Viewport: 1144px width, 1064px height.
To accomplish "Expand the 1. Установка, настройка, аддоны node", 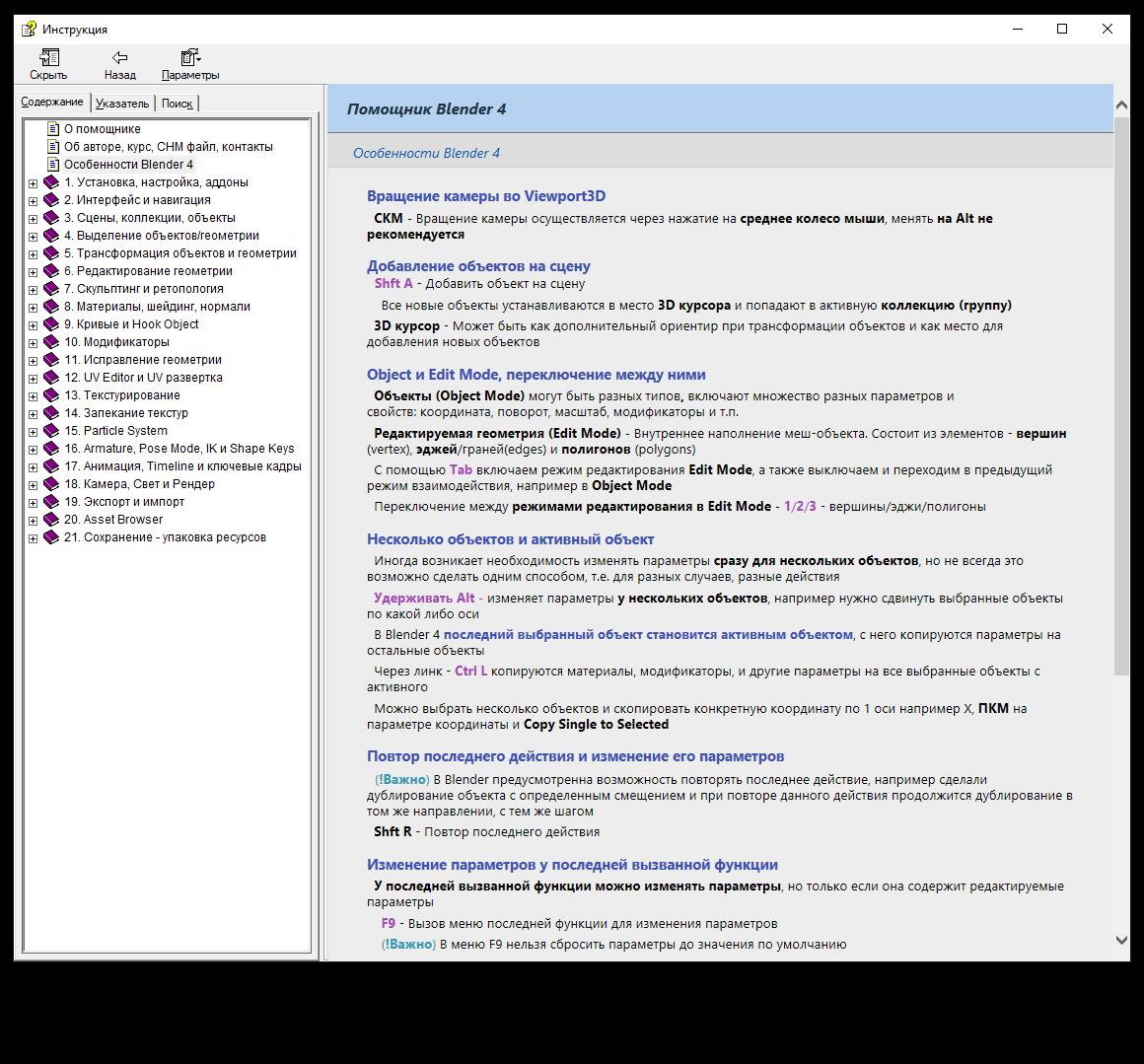I will pyautogui.click(x=34, y=183).
